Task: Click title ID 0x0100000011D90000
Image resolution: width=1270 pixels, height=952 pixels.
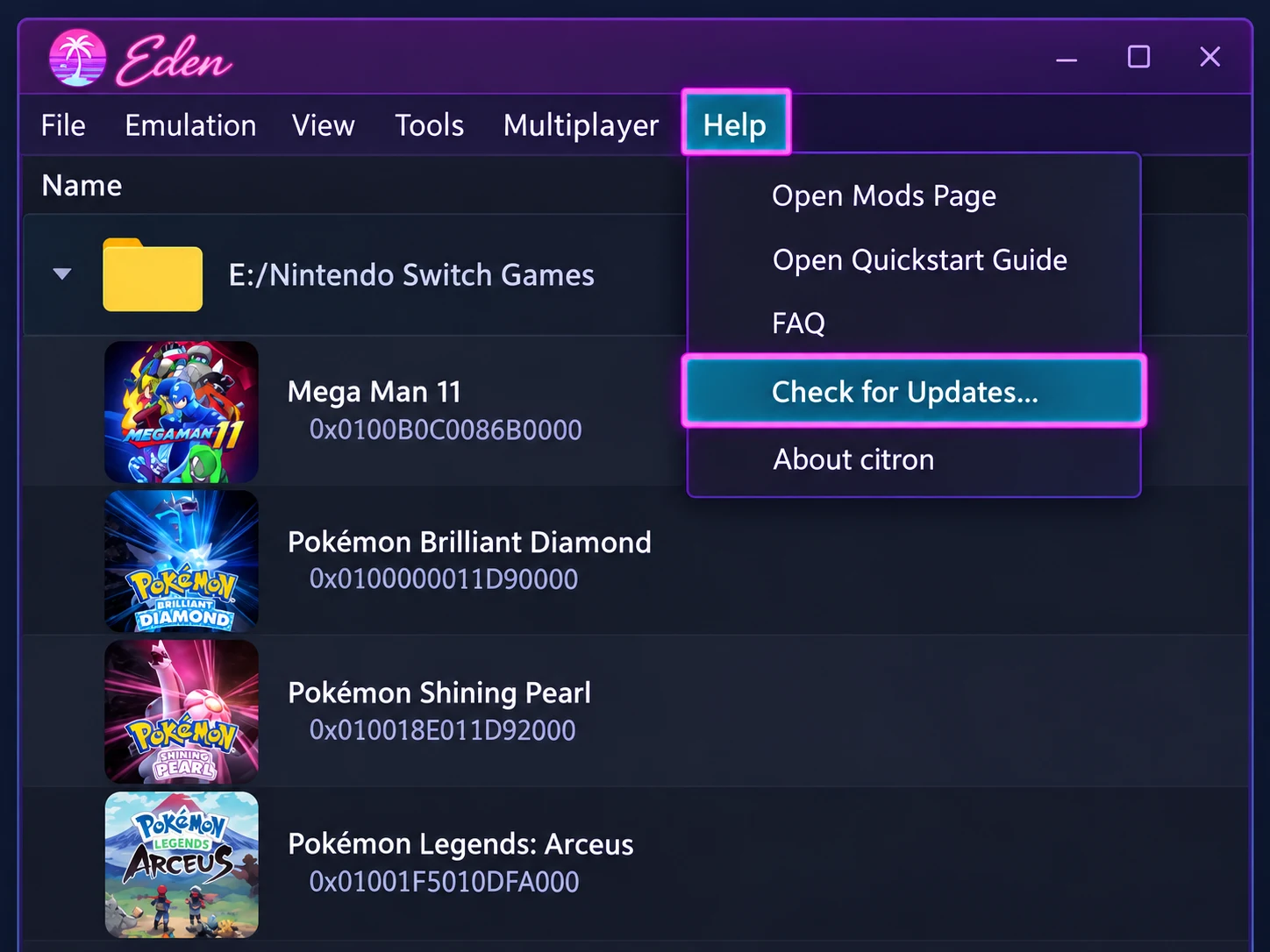Action: coord(444,579)
